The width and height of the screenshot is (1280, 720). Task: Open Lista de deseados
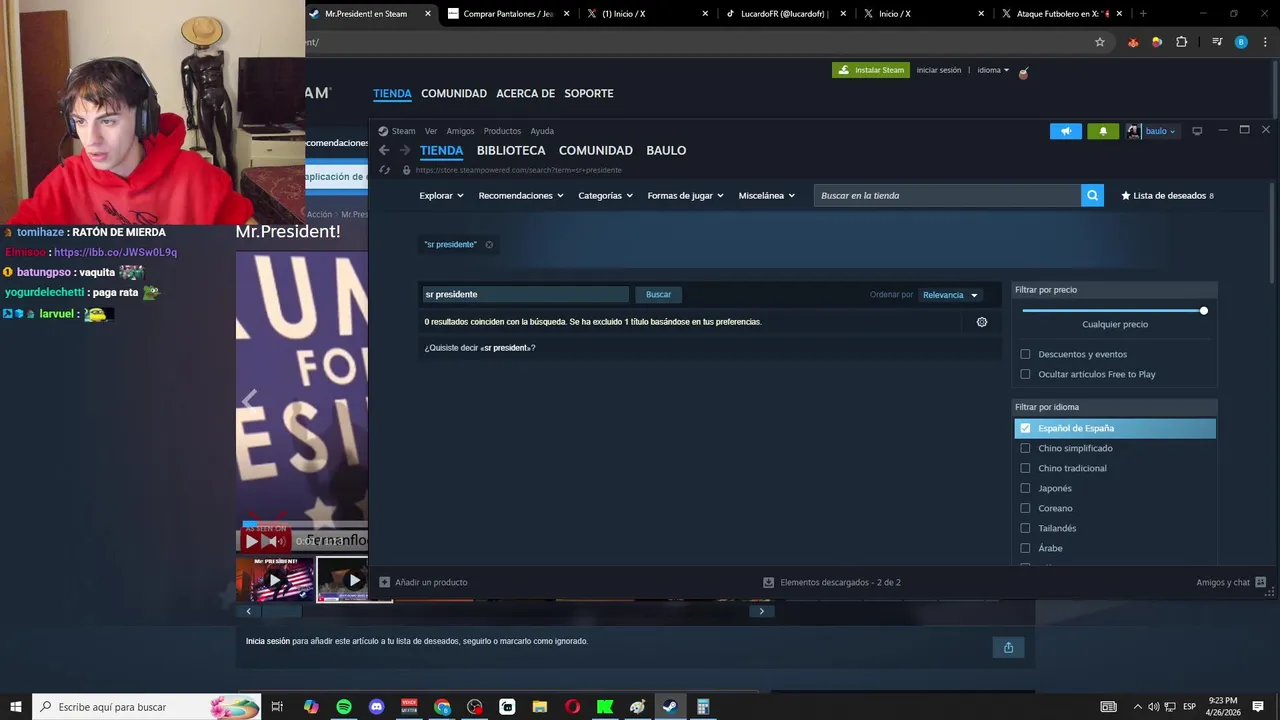(1167, 196)
